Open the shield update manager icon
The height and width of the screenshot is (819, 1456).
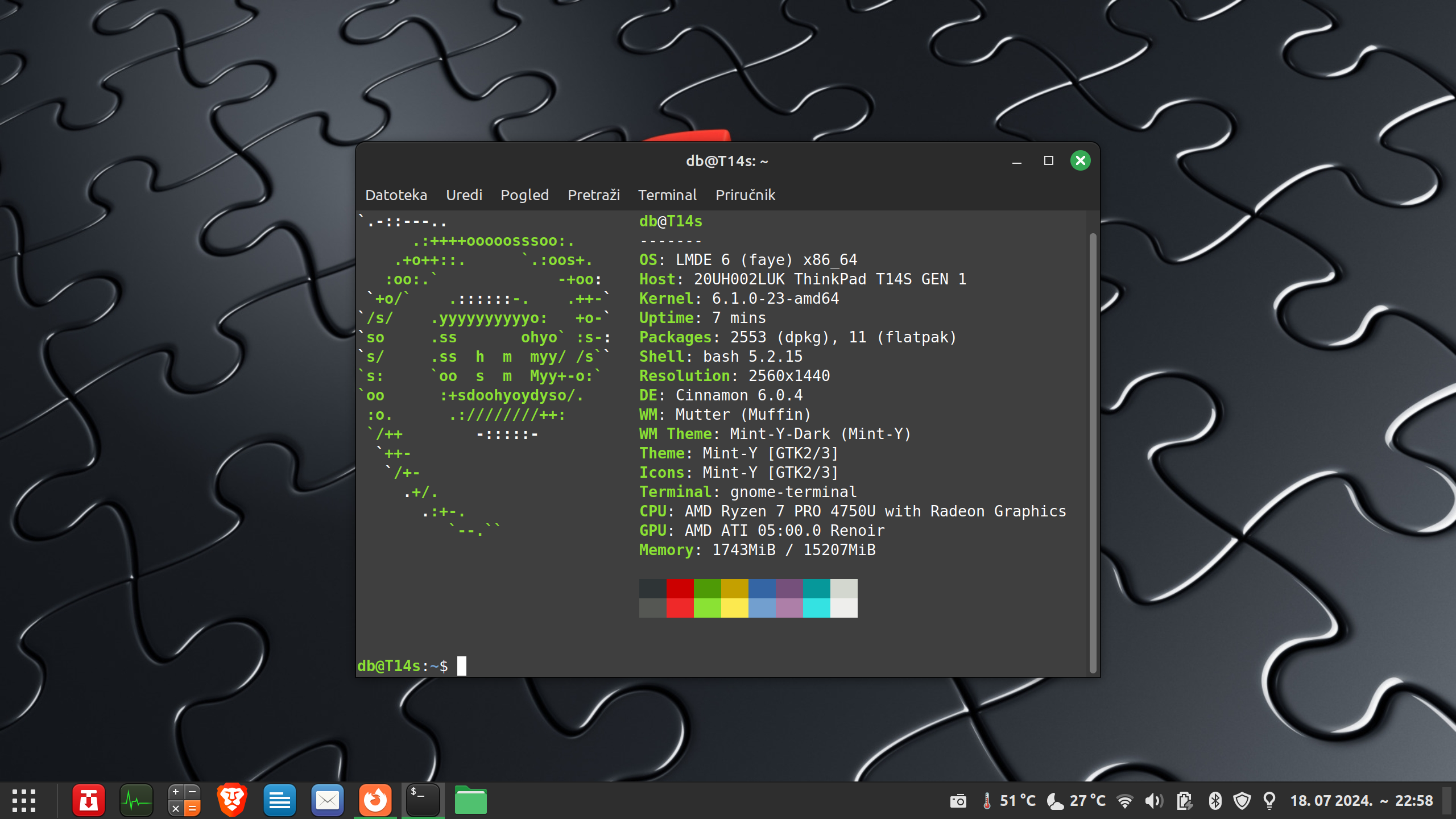1242,801
